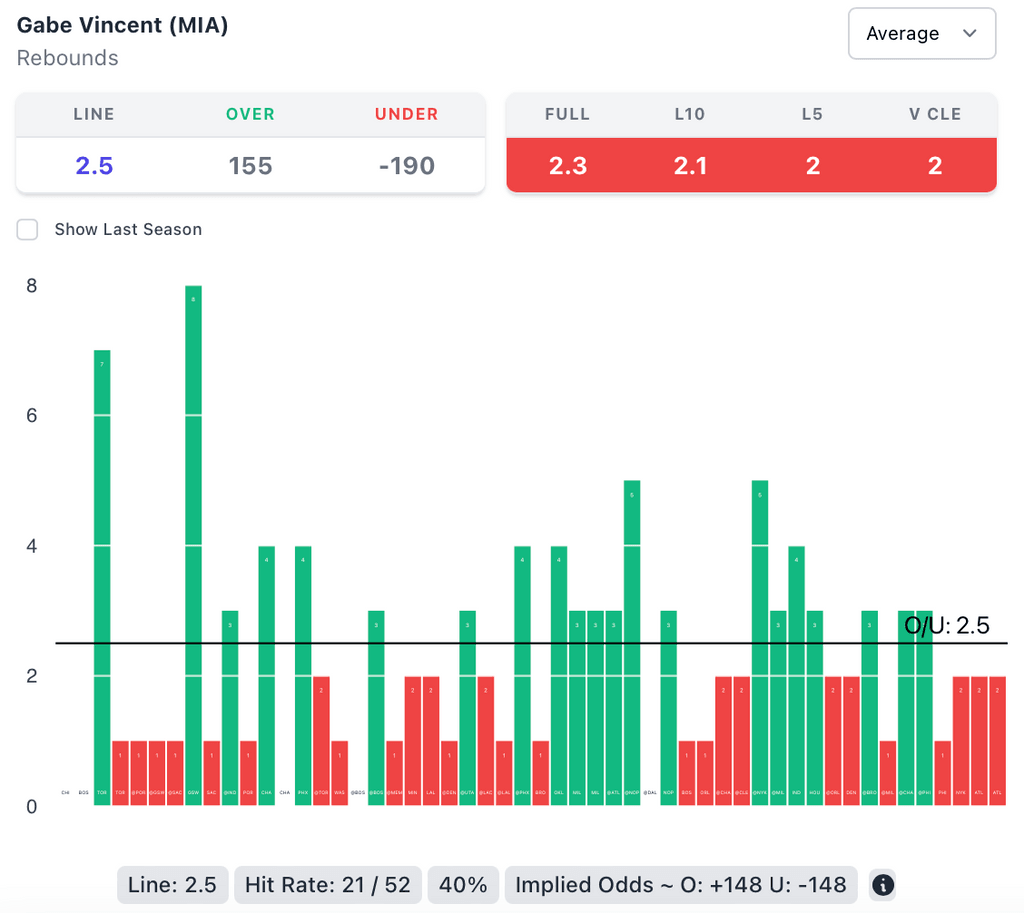The image size is (1024, 913).
Task: Click the green @PHI bar showing 3
Action: [x=924, y=708]
